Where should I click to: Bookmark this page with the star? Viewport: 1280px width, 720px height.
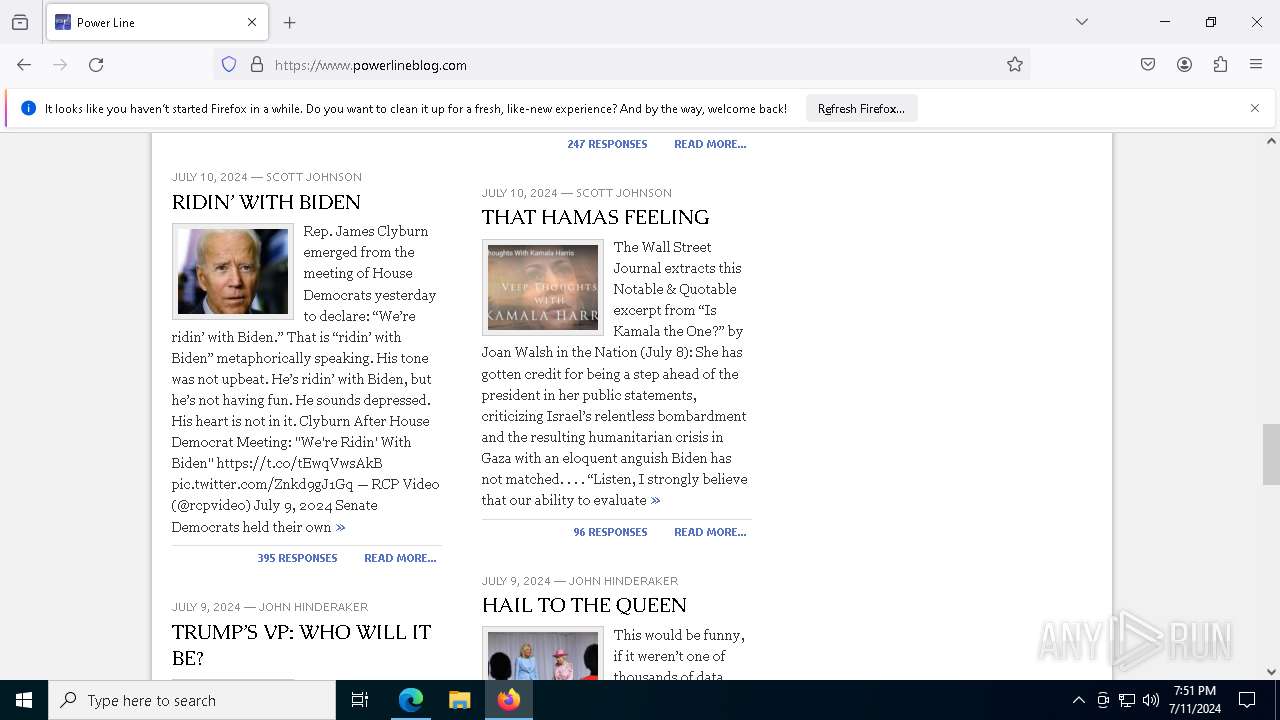pyautogui.click(x=1015, y=65)
